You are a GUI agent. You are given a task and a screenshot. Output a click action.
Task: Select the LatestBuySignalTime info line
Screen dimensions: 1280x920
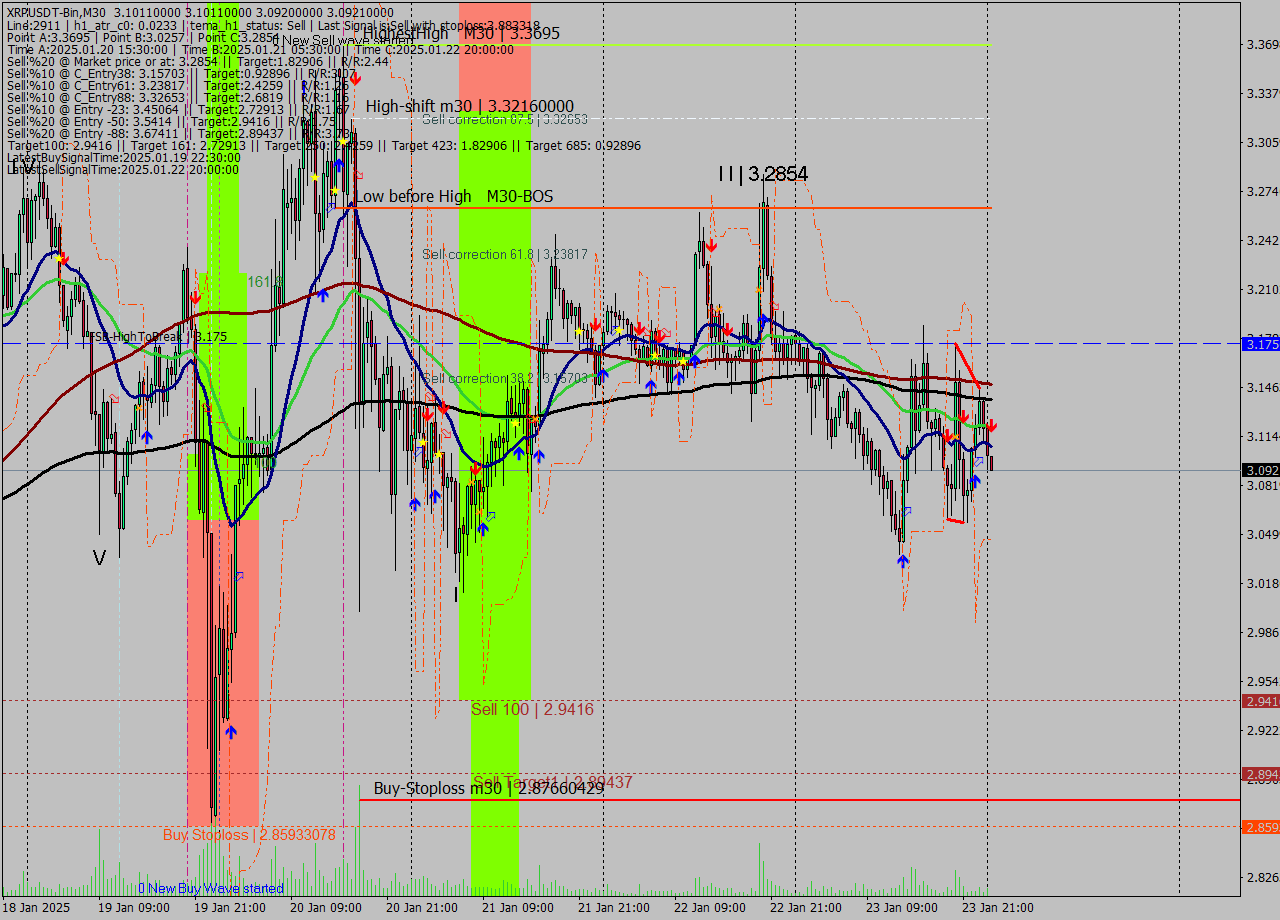(x=123, y=158)
